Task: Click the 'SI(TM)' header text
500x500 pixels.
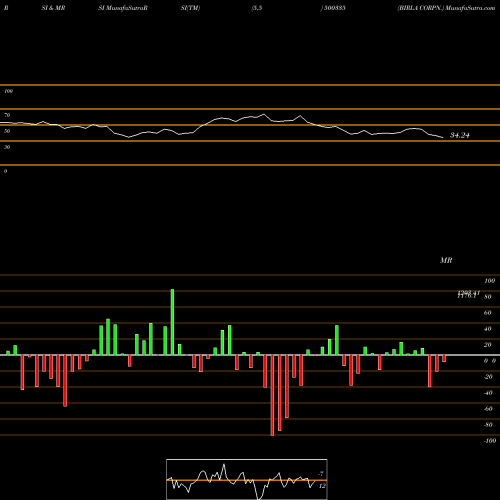Action: coord(190,8)
